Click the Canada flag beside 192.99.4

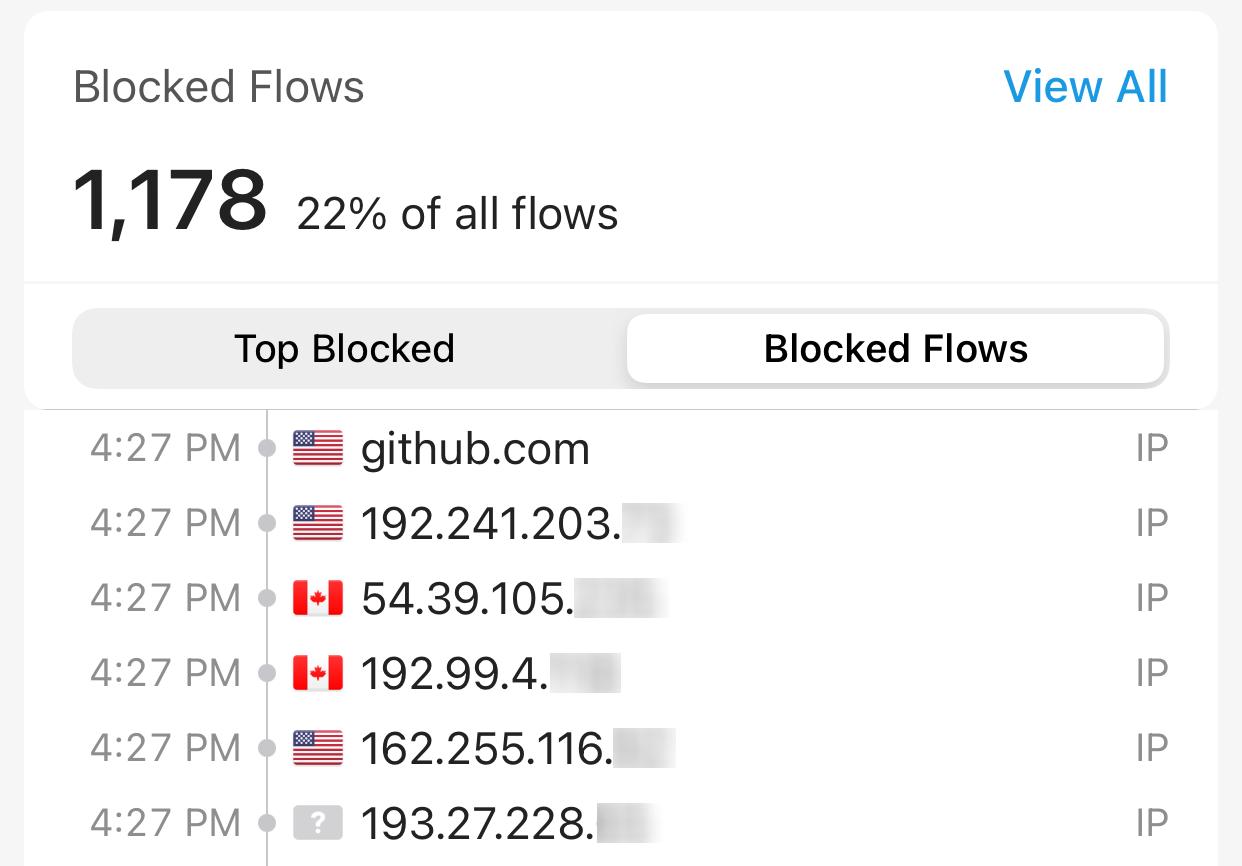click(318, 673)
